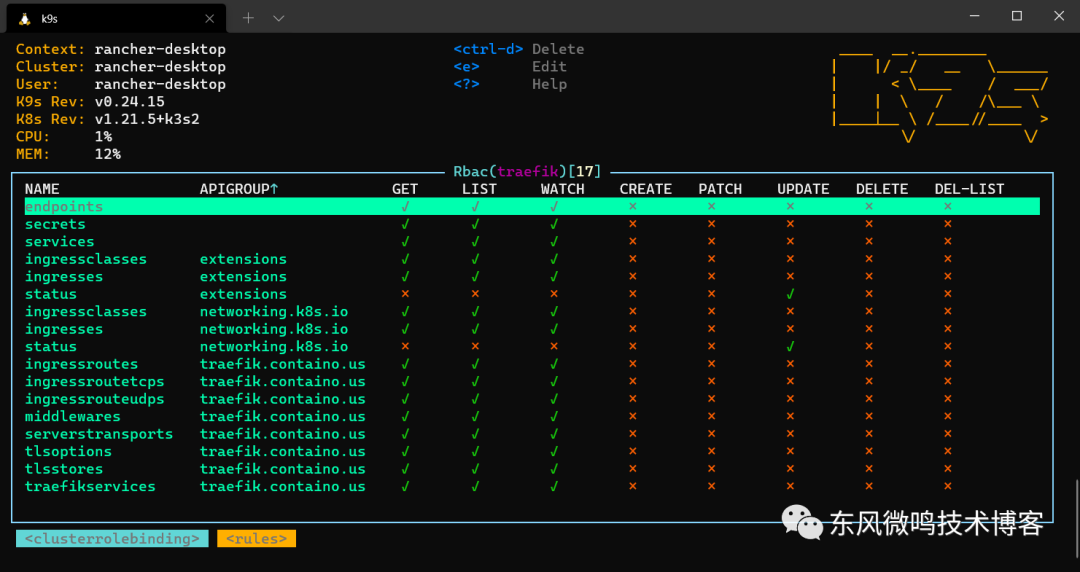
Task: Click the WATCH checkmark for middlewares
Action: [554, 416]
